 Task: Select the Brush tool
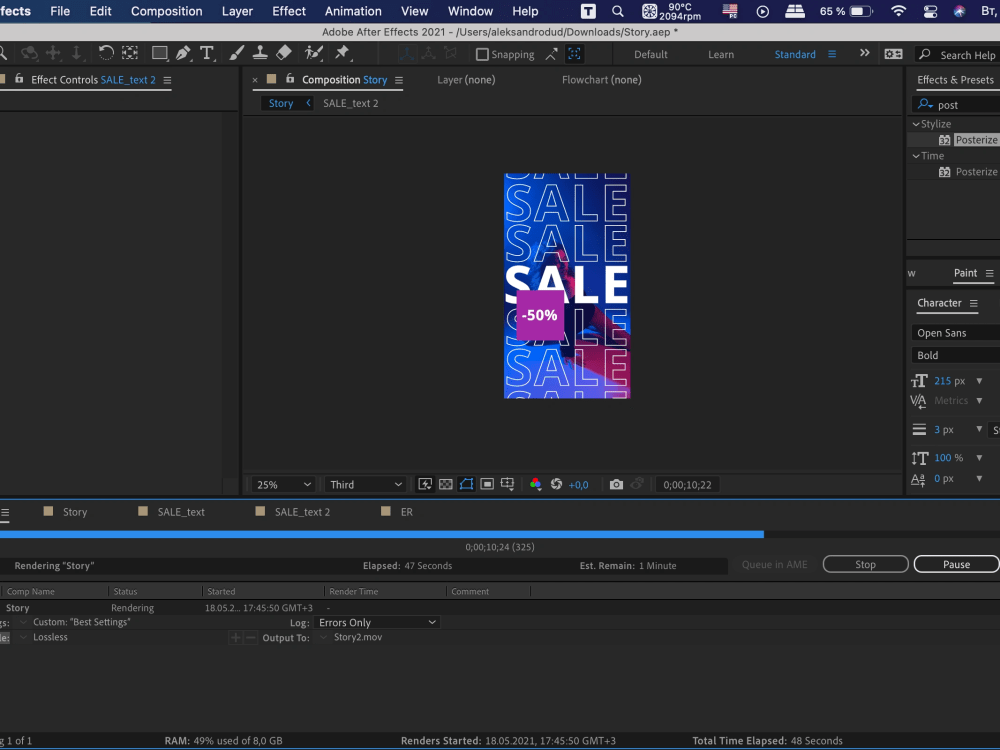pyautogui.click(x=237, y=54)
